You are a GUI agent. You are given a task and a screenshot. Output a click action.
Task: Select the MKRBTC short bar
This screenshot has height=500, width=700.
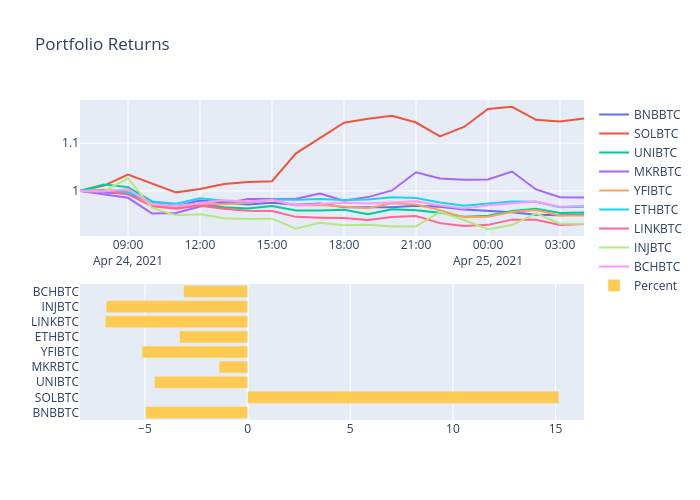tap(233, 367)
